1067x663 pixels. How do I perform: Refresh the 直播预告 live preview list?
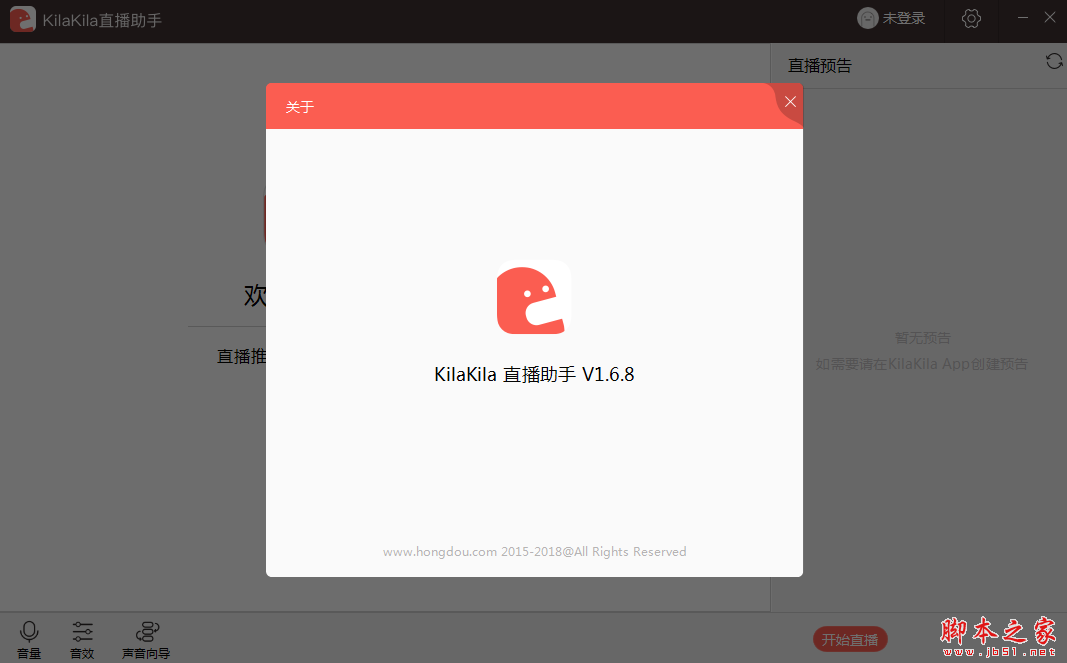pos(1054,61)
